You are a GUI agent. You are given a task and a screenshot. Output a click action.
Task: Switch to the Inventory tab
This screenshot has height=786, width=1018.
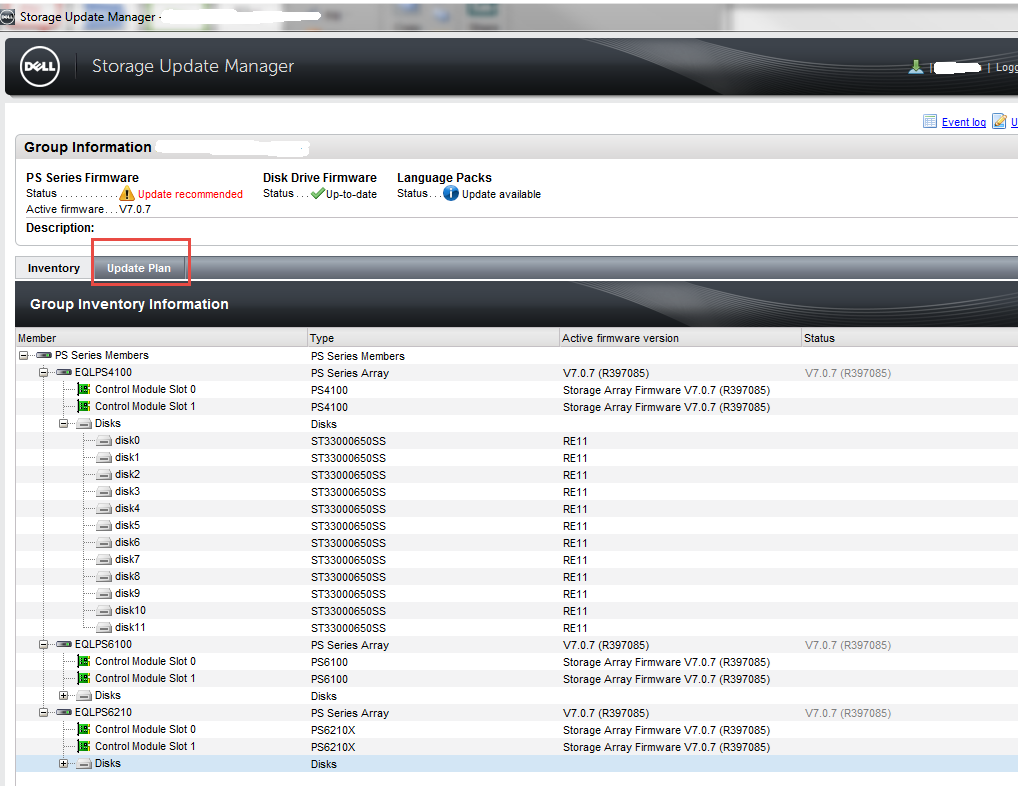[54, 268]
